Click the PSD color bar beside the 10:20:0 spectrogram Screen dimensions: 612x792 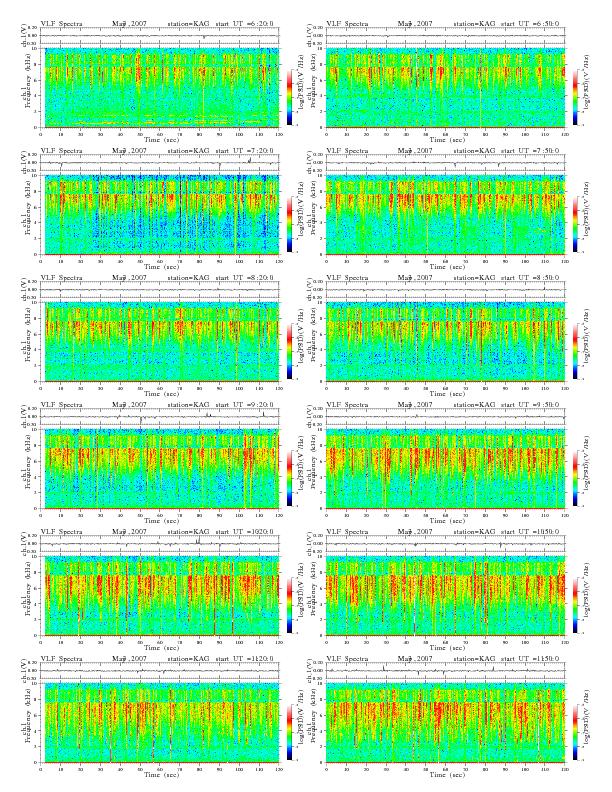(x=289, y=605)
